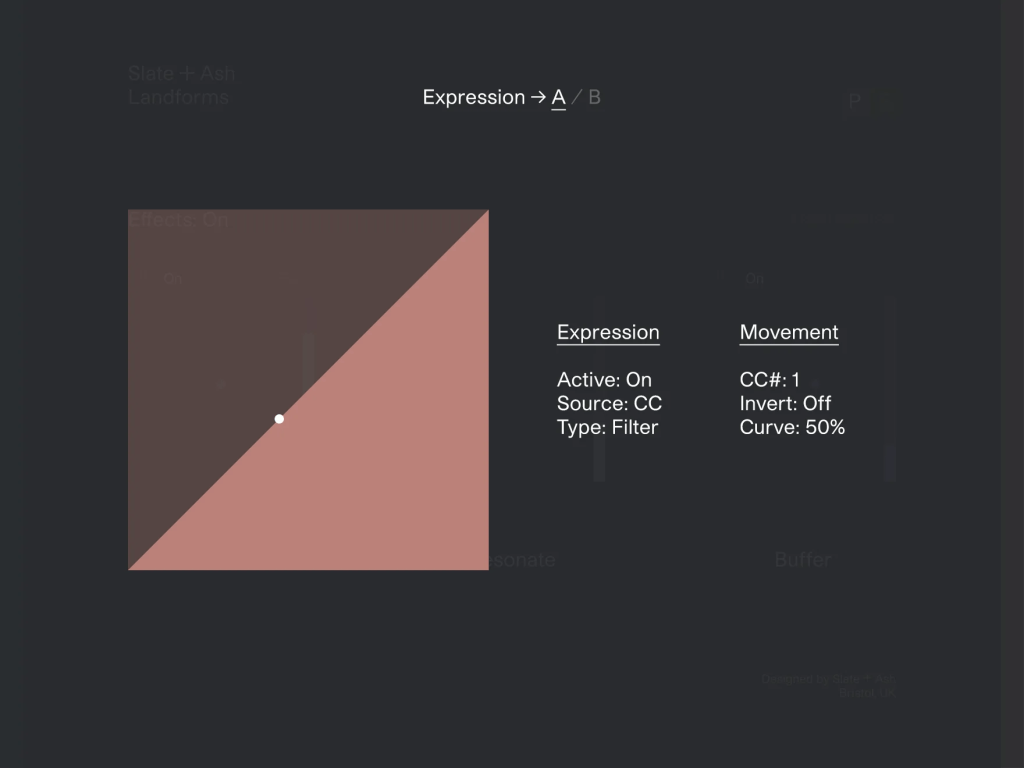This screenshot has height=768, width=1024.
Task: Adjust the Curve: 50% value
Action: point(792,428)
